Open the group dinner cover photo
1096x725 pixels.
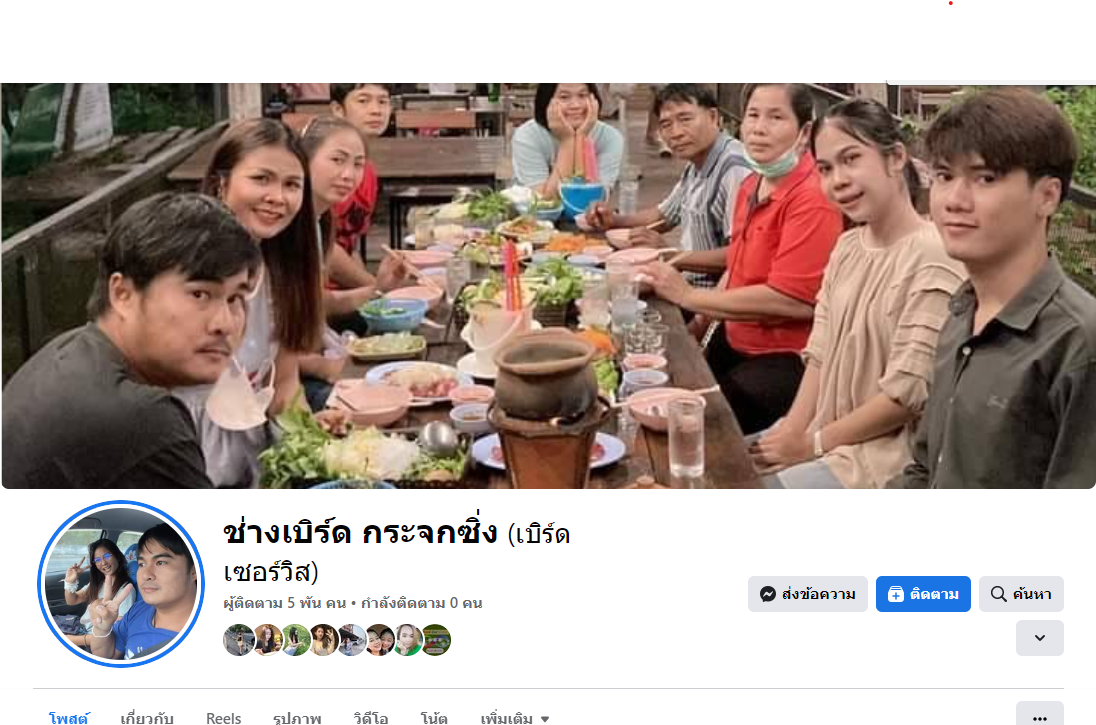[x=548, y=285]
